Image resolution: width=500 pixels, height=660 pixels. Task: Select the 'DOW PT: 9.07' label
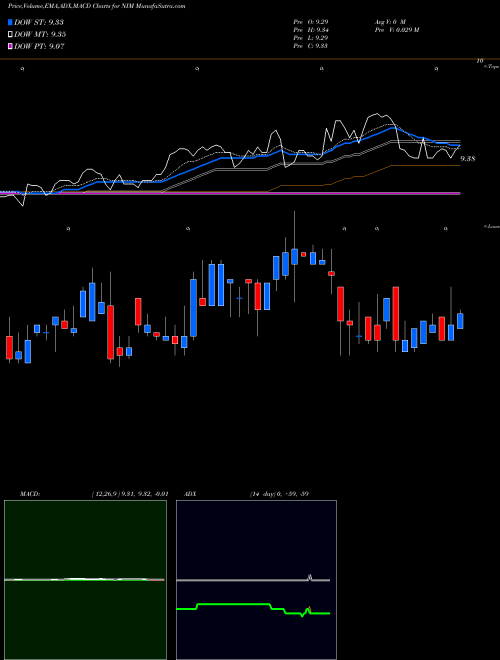coord(39,46)
